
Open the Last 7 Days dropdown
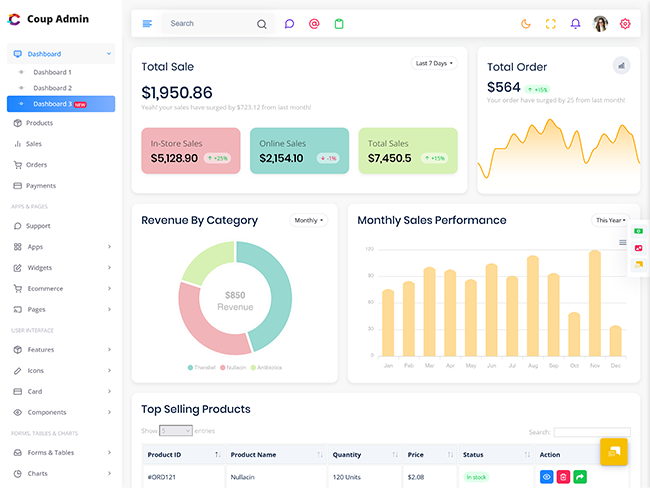click(x=434, y=63)
